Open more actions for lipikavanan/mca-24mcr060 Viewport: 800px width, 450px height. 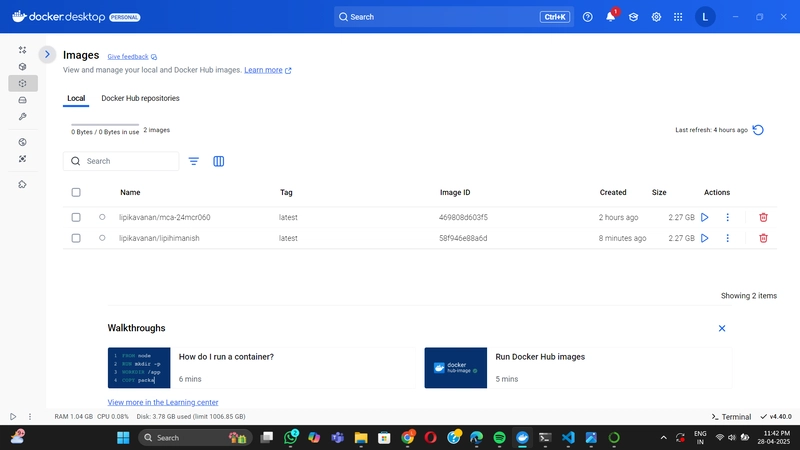coord(728,217)
